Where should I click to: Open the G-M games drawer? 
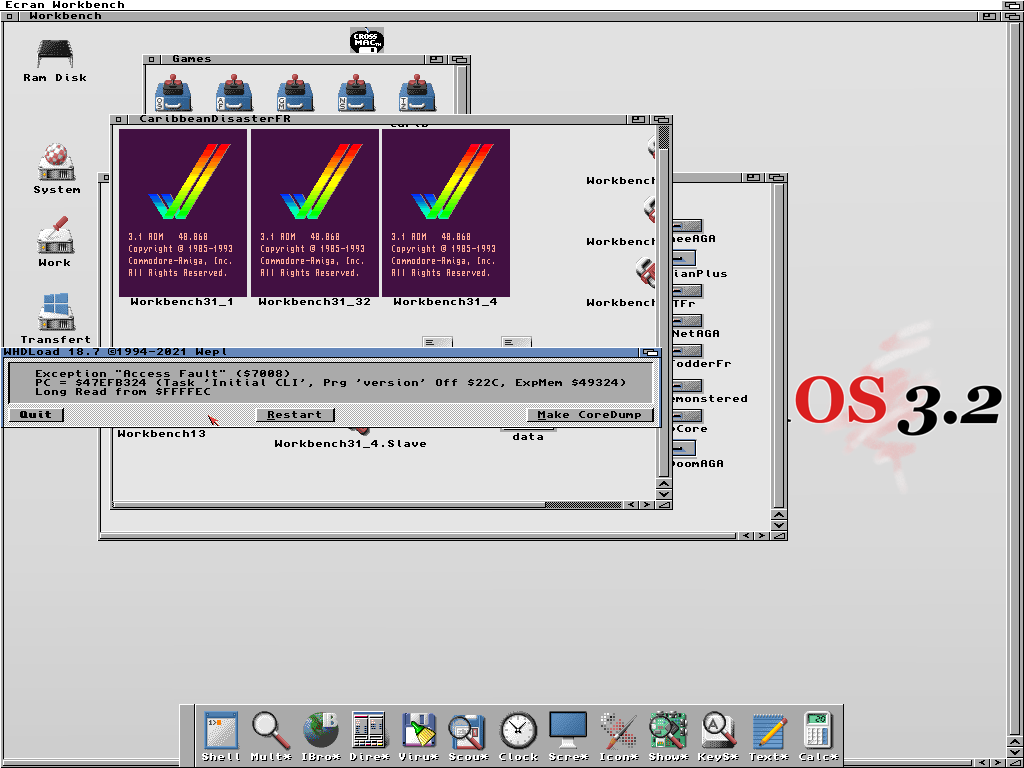(x=295, y=93)
